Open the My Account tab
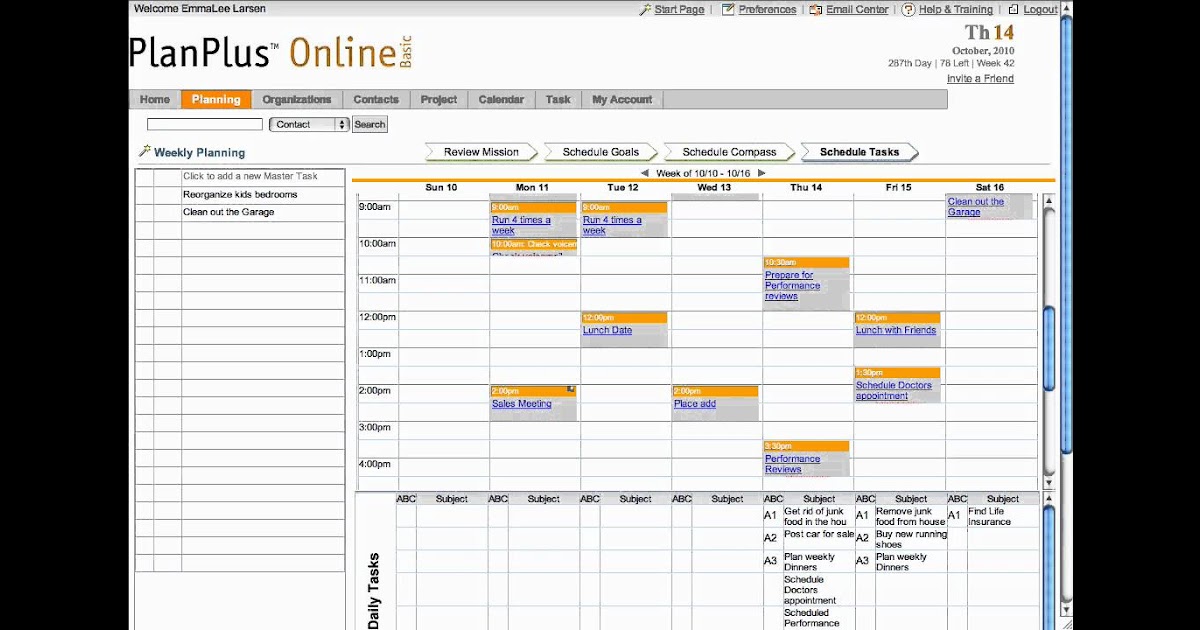This screenshot has width=1200, height=630. click(x=622, y=99)
